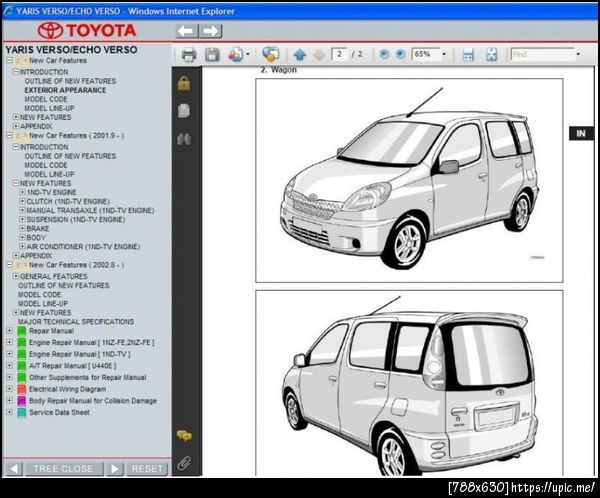Click the right arrow beside RESET
This screenshot has width=600, height=498.
[115, 469]
